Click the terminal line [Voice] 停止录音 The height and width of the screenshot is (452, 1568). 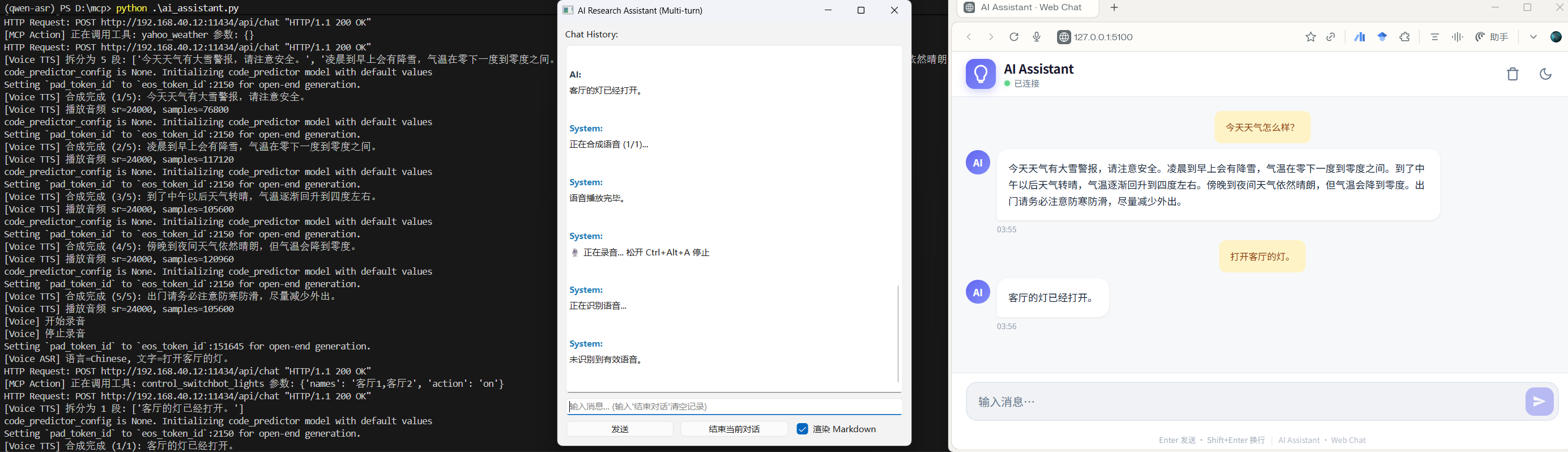[x=45, y=334]
